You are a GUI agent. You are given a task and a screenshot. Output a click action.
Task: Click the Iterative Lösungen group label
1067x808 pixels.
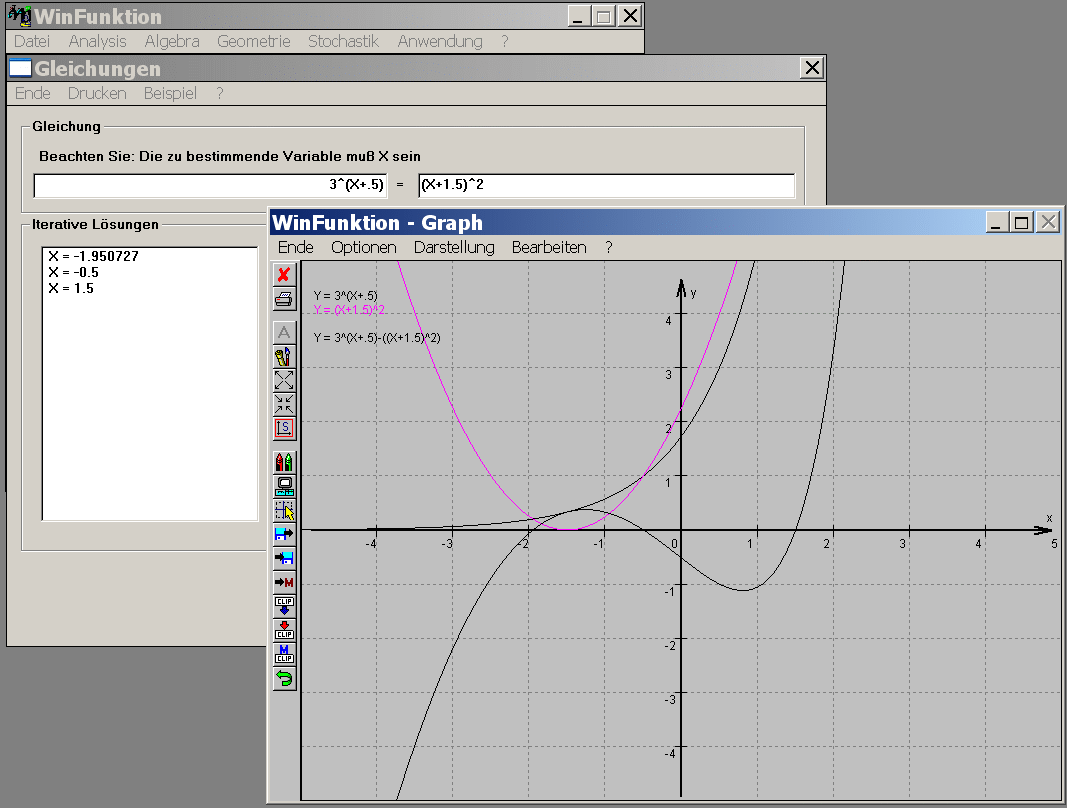coord(95,225)
